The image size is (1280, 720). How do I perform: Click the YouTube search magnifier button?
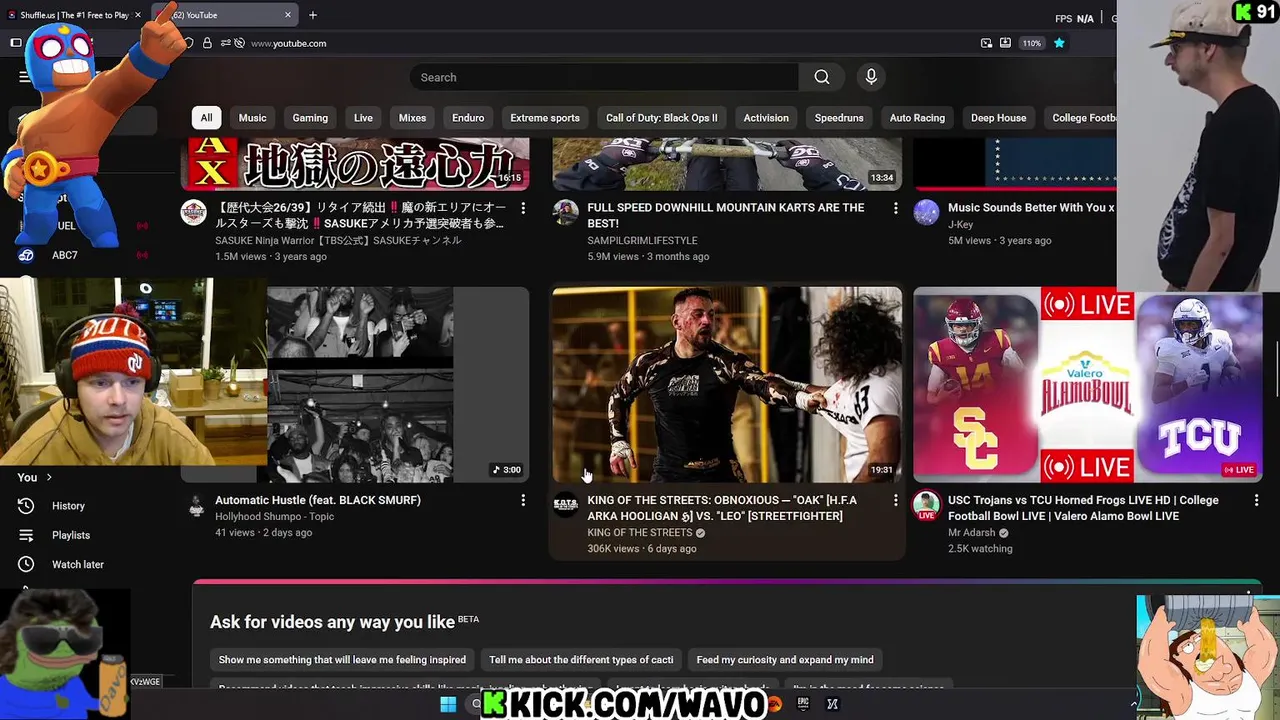coord(822,77)
